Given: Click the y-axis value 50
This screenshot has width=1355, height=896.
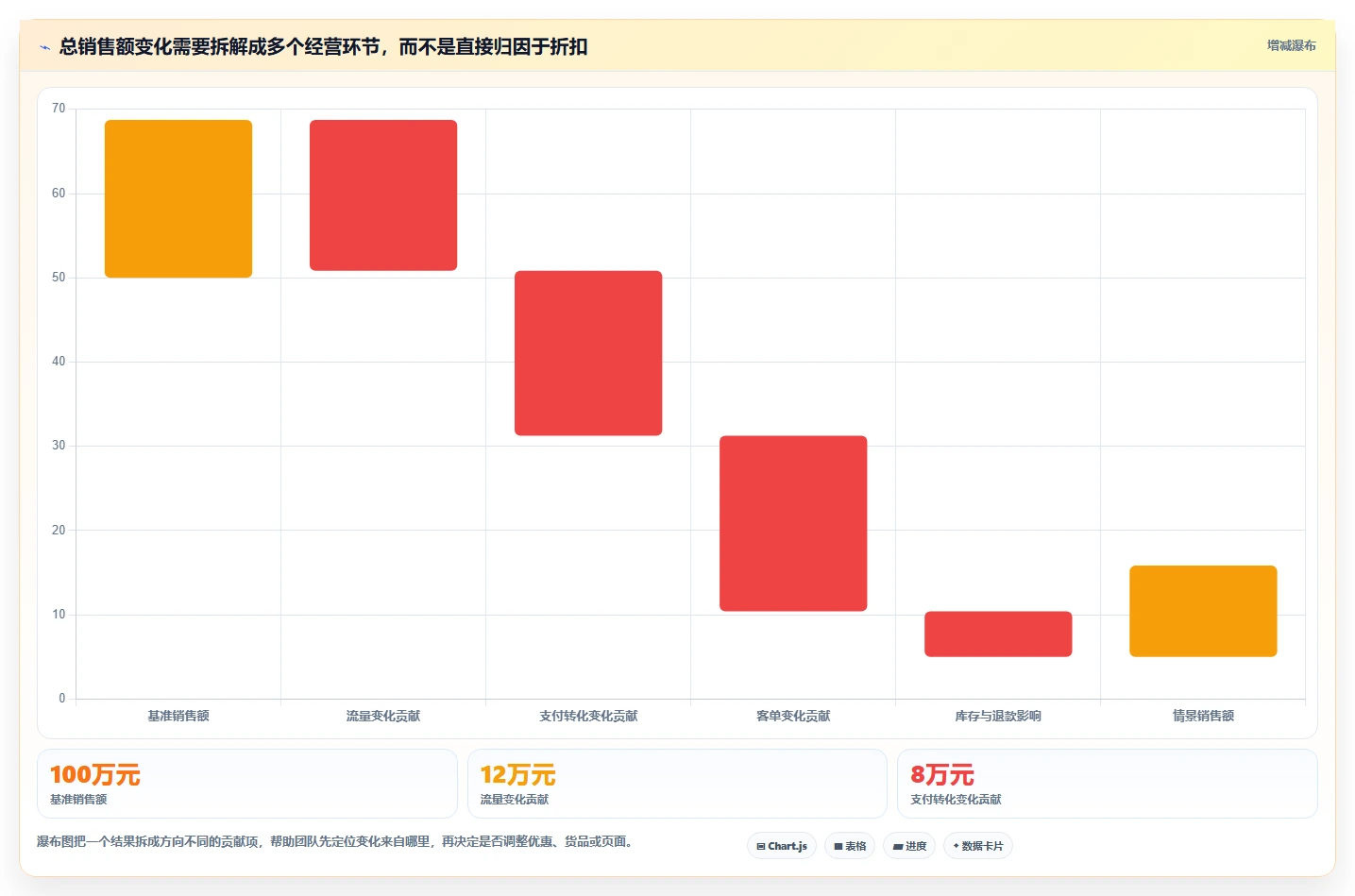Looking at the screenshot, I should (x=59, y=278).
